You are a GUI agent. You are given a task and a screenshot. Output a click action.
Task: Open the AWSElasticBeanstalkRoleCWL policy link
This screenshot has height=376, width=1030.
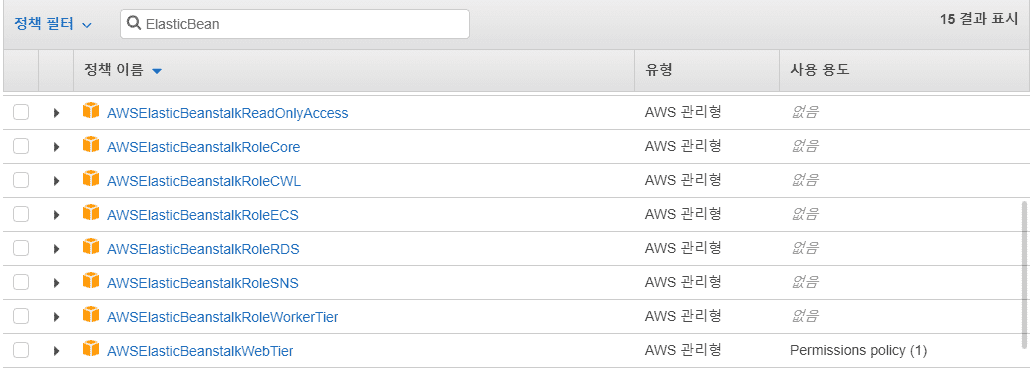204,181
